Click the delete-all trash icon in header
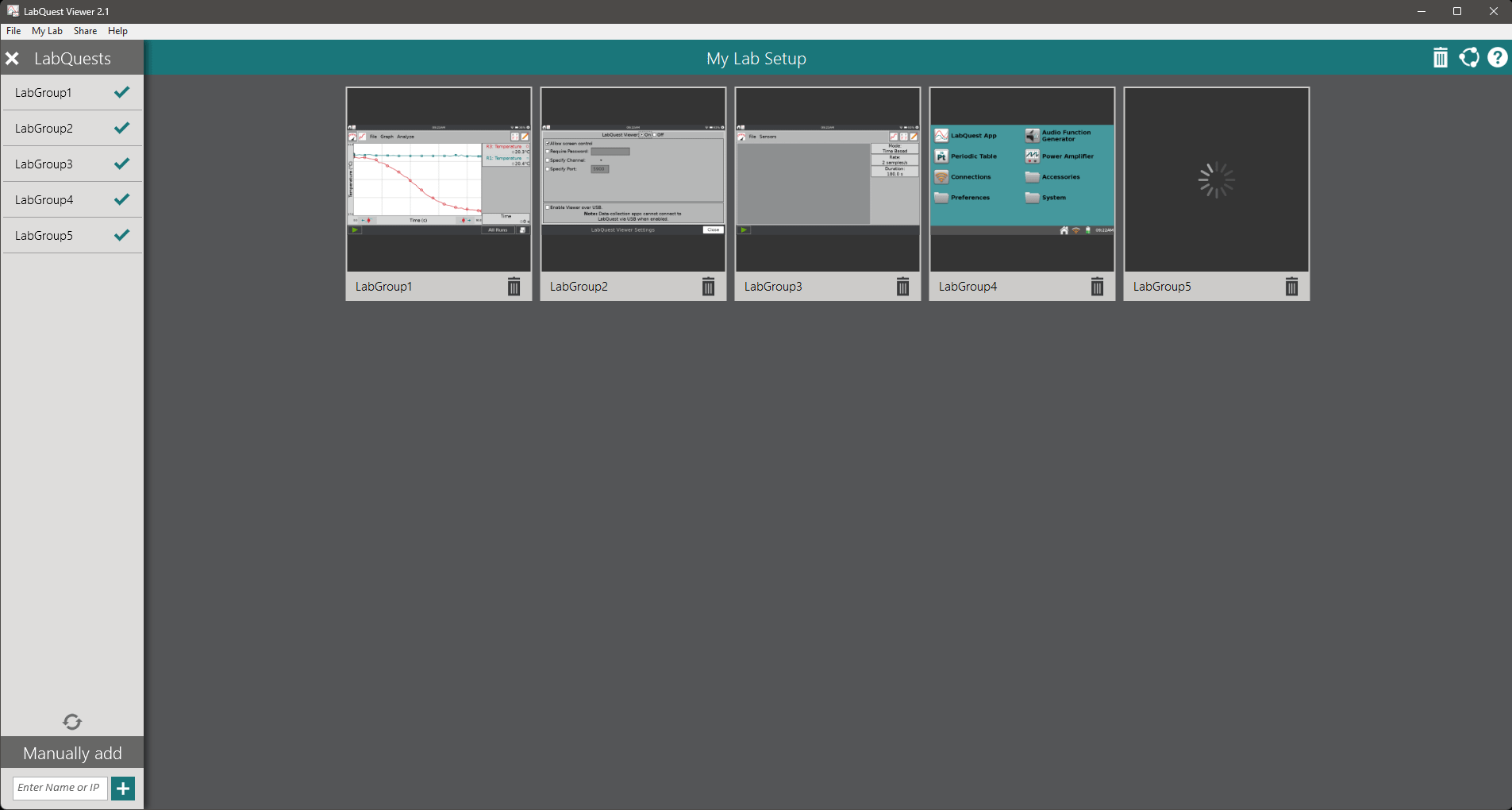Viewport: 1512px width, 810px height. (x=1441, y=58)
